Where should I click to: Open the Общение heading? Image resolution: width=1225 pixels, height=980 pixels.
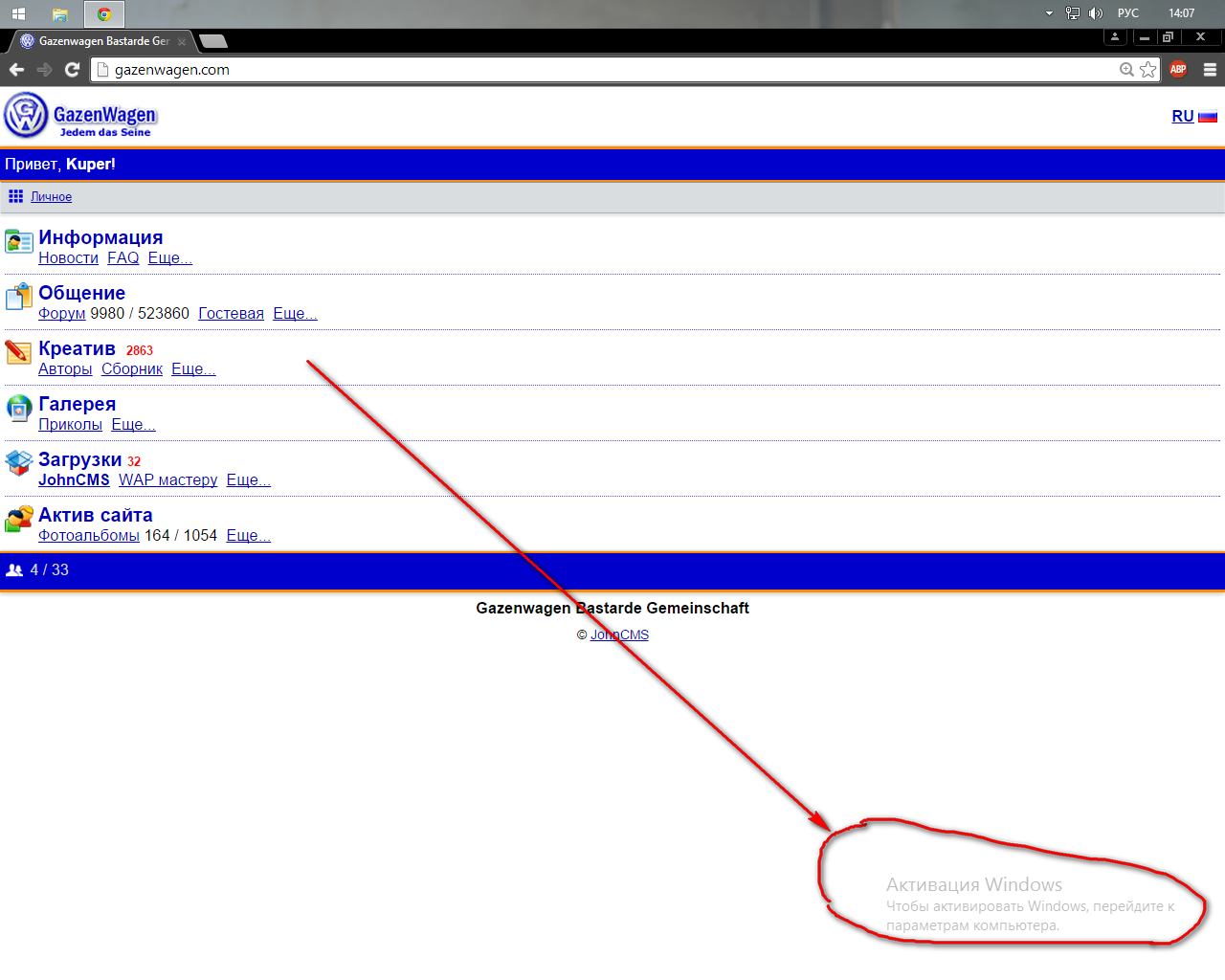point(81,293)
